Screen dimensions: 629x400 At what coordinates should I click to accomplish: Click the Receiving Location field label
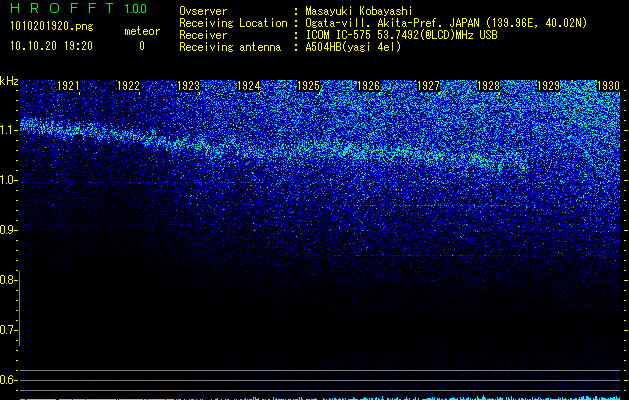pyautogui.click(x=233, y=23)
